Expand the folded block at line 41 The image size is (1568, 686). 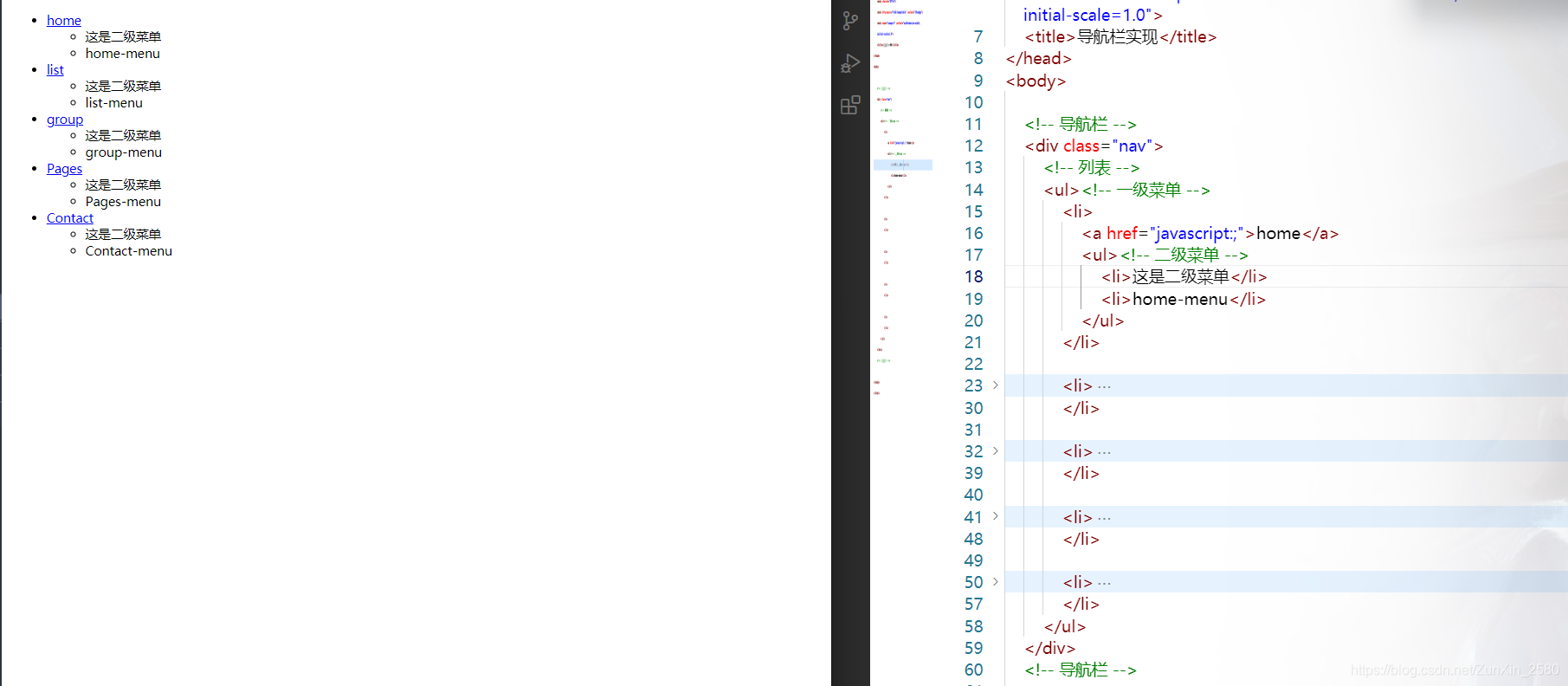996,516
